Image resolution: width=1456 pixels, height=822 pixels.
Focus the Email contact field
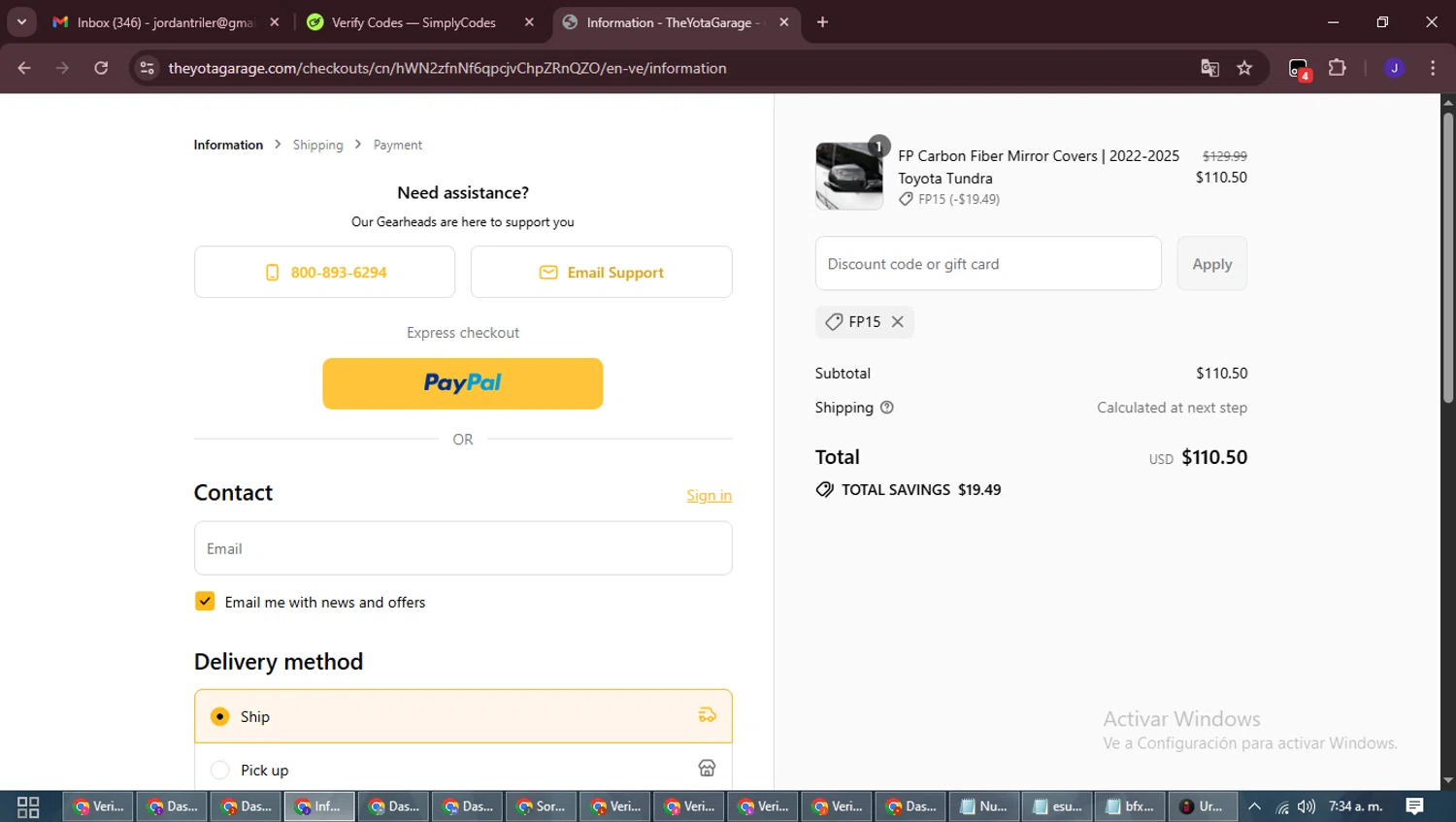[x=463, y=548]
